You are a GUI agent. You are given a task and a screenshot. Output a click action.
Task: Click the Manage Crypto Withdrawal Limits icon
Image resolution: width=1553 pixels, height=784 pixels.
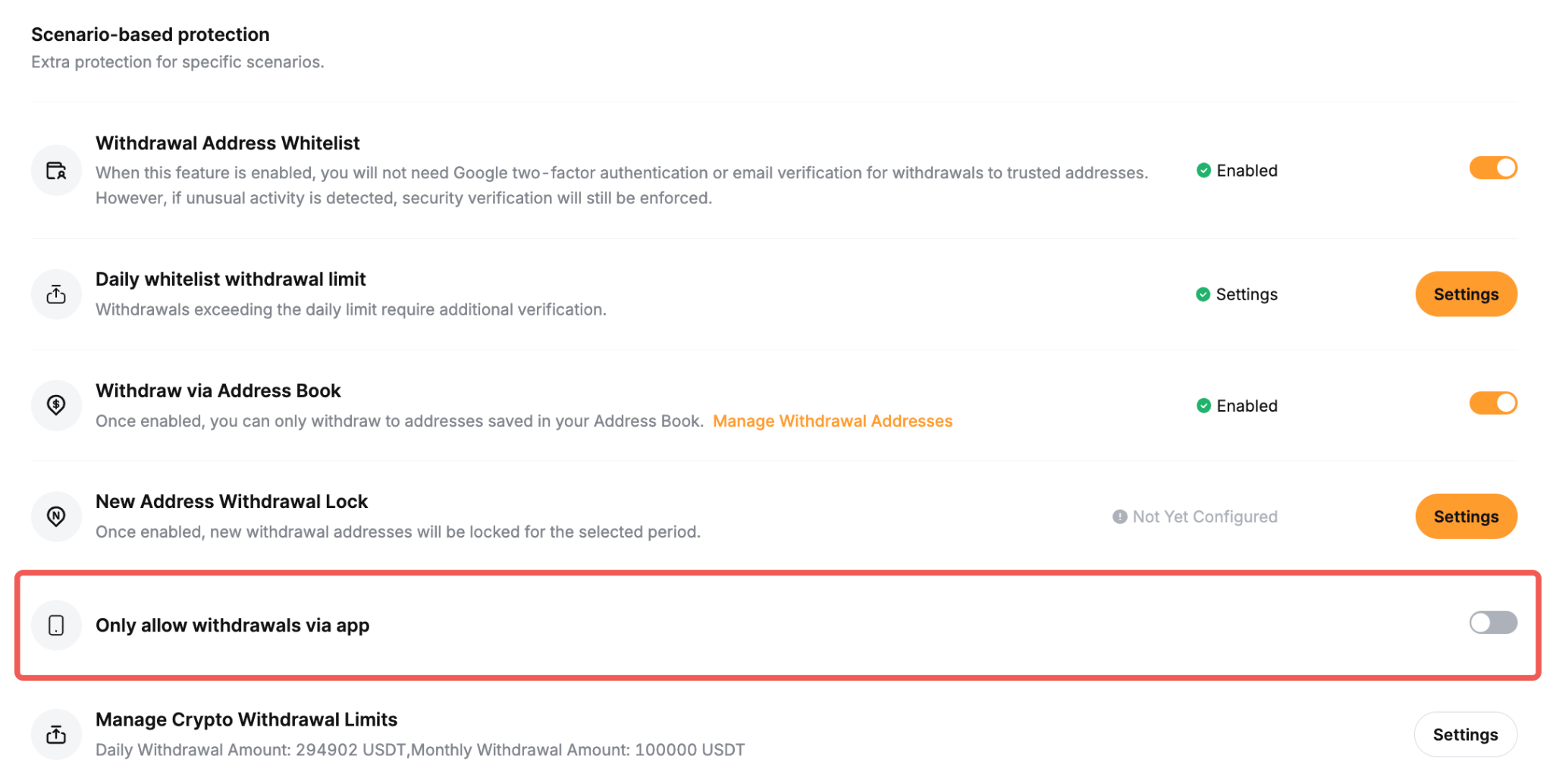pyautogui.click(x=56, y=734)
